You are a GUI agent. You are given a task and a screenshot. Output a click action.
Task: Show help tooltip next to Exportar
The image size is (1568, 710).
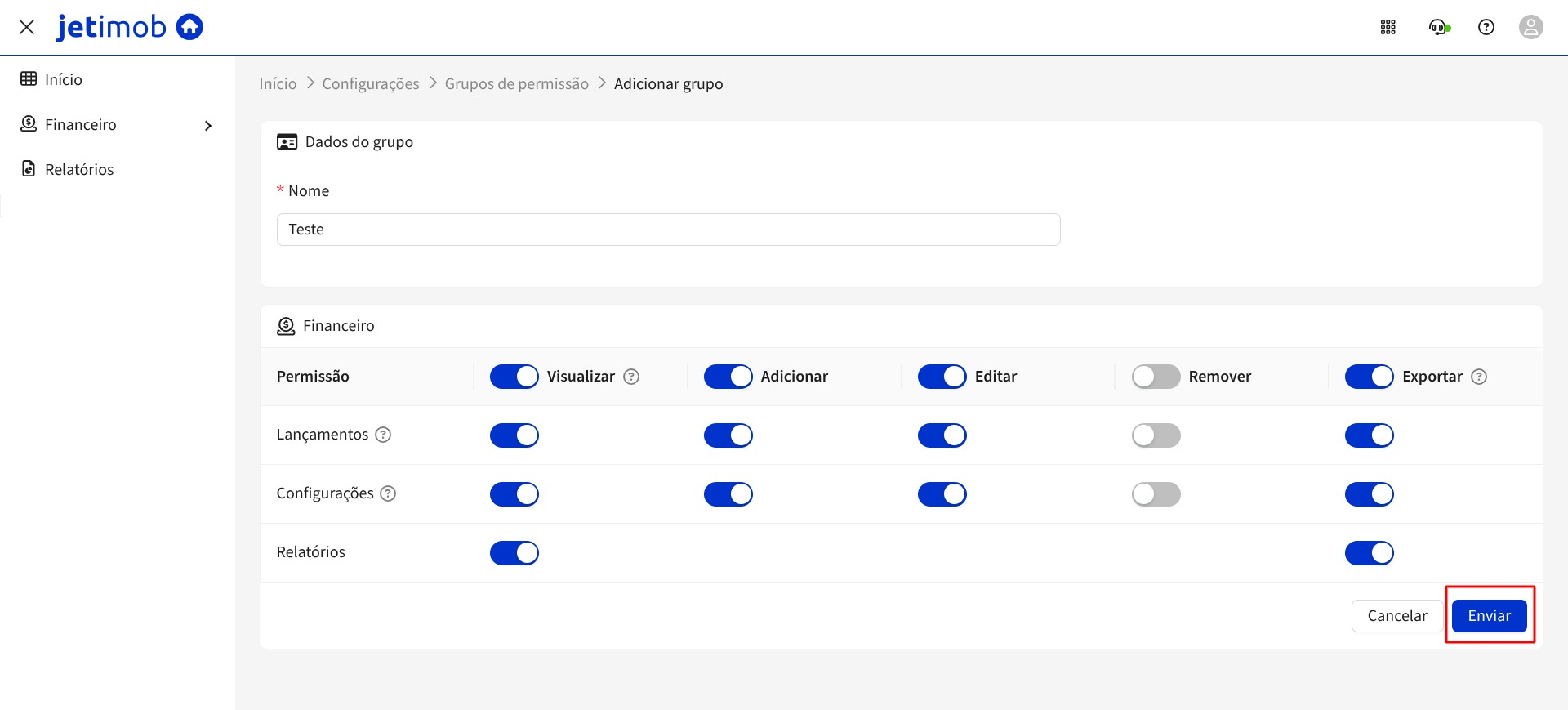(1479, 377)
